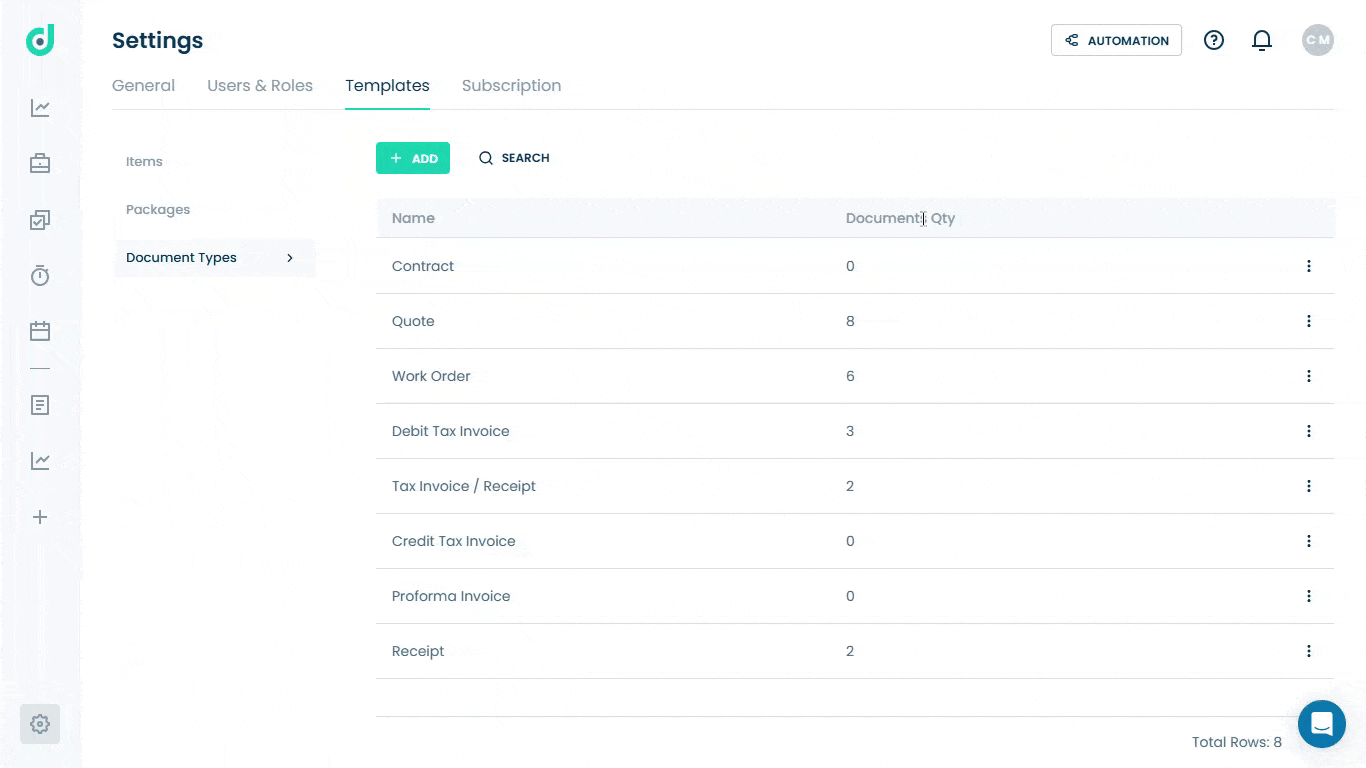This screenshot has height=768, width=1366.
Task: Switch to the General tab
Action: pyautogui.click(x=143, y=86)
